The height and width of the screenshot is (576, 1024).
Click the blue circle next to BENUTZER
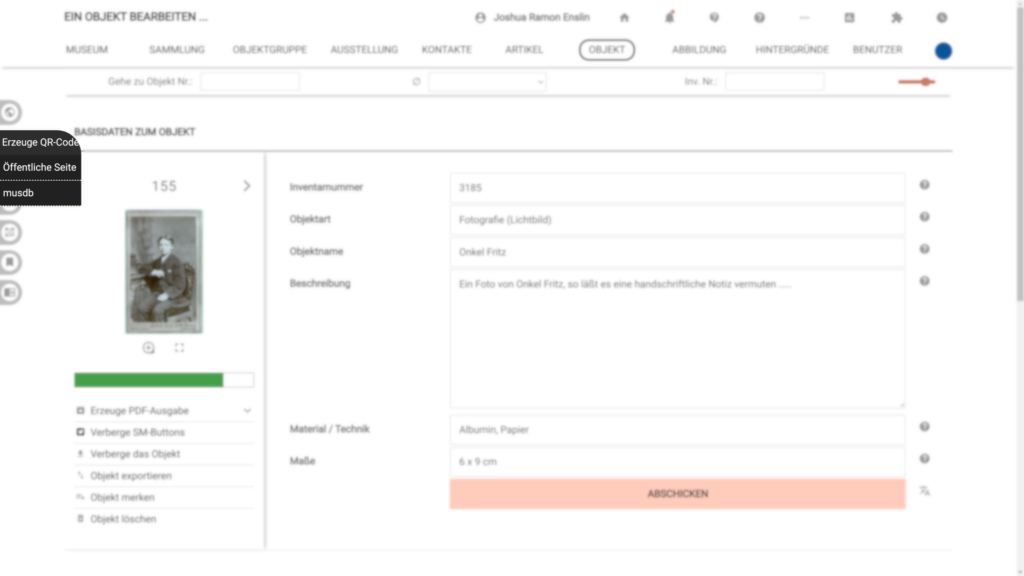point(943,50)
